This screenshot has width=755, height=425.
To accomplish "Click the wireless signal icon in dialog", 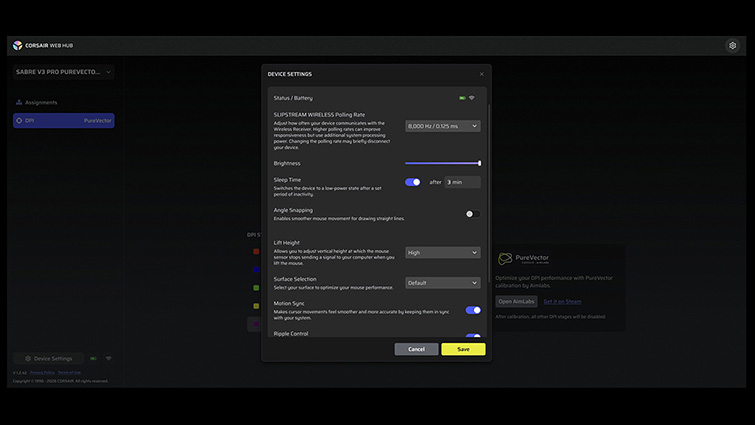I will coord(472,98).
